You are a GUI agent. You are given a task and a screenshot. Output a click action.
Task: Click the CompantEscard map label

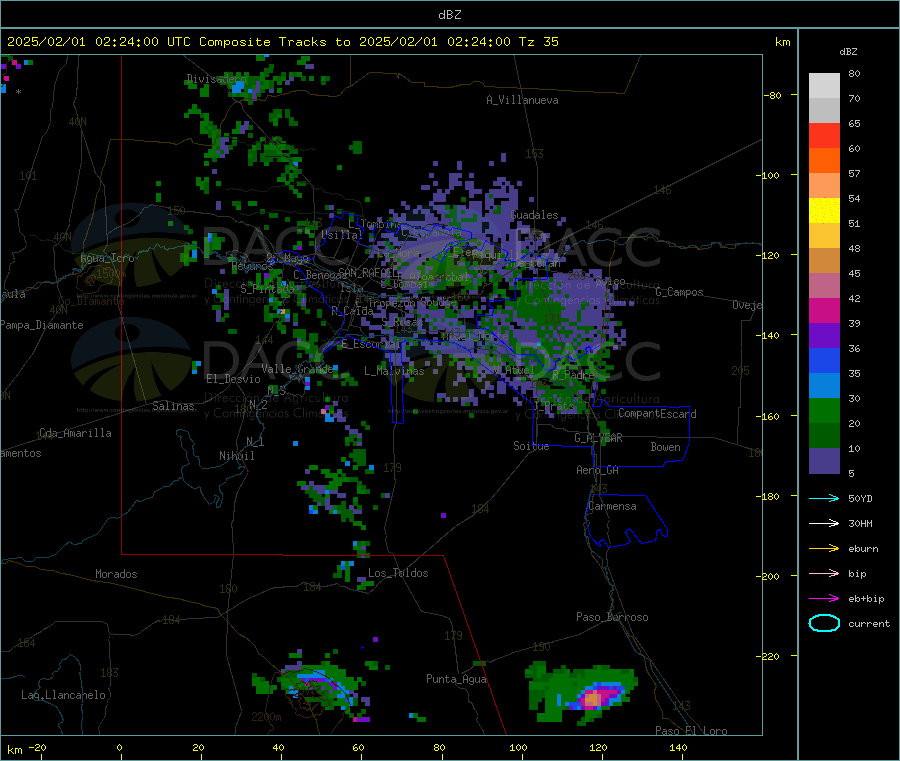[657, 414]
